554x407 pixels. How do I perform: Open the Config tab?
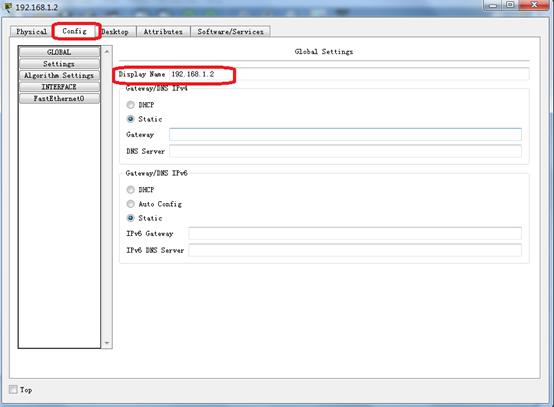click(x=74, y=31)
